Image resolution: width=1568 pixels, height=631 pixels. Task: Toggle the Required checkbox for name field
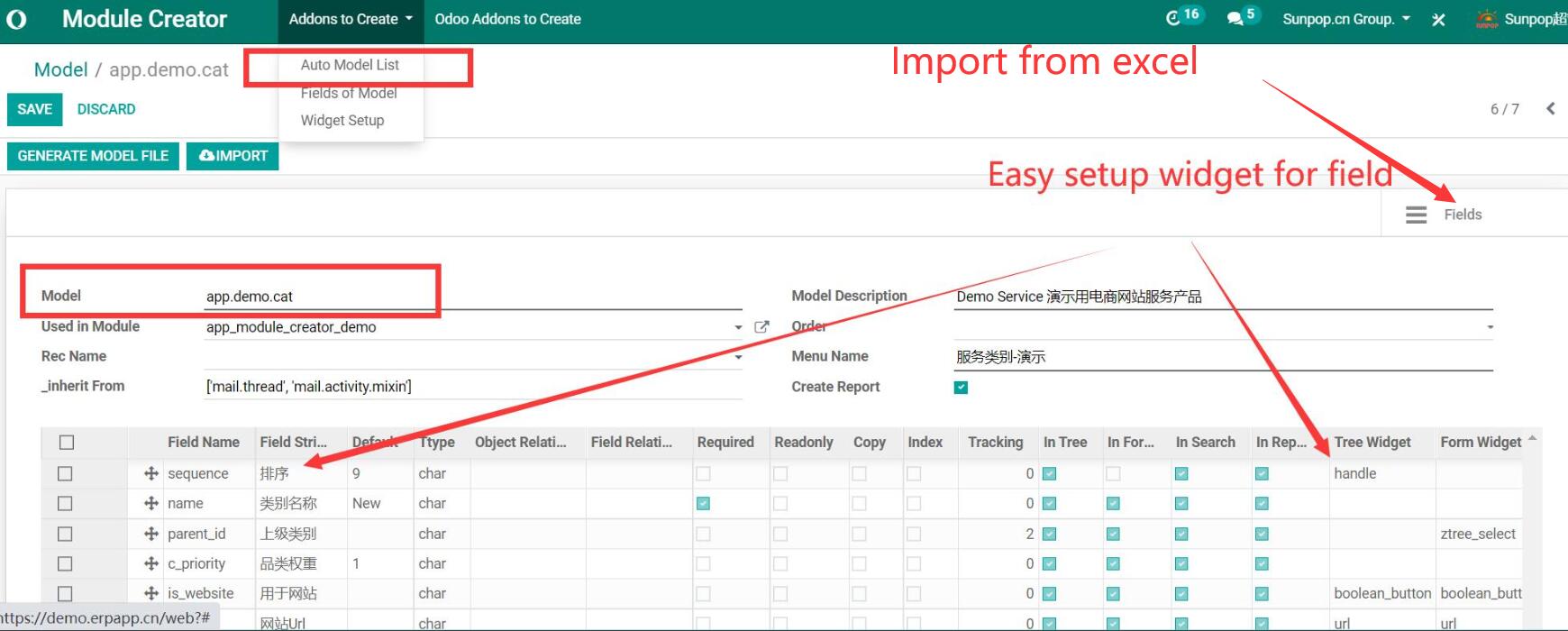(703, 504)
